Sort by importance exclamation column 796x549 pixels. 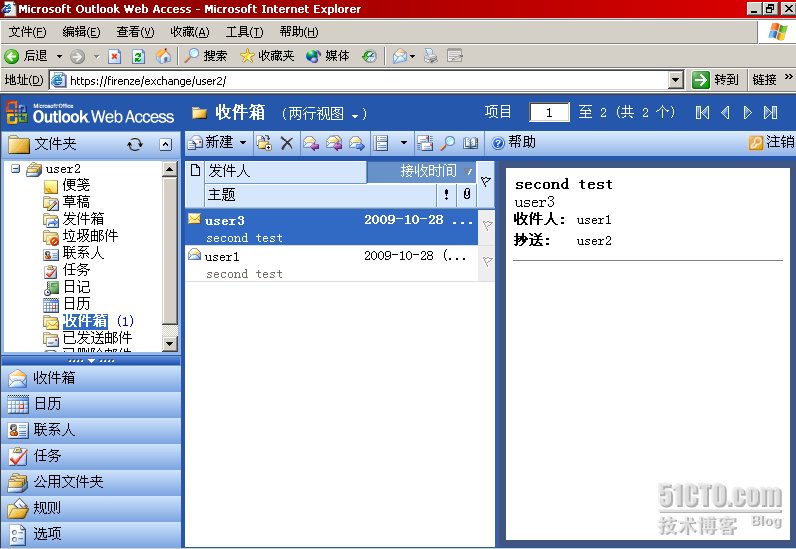tap(446, 195)
